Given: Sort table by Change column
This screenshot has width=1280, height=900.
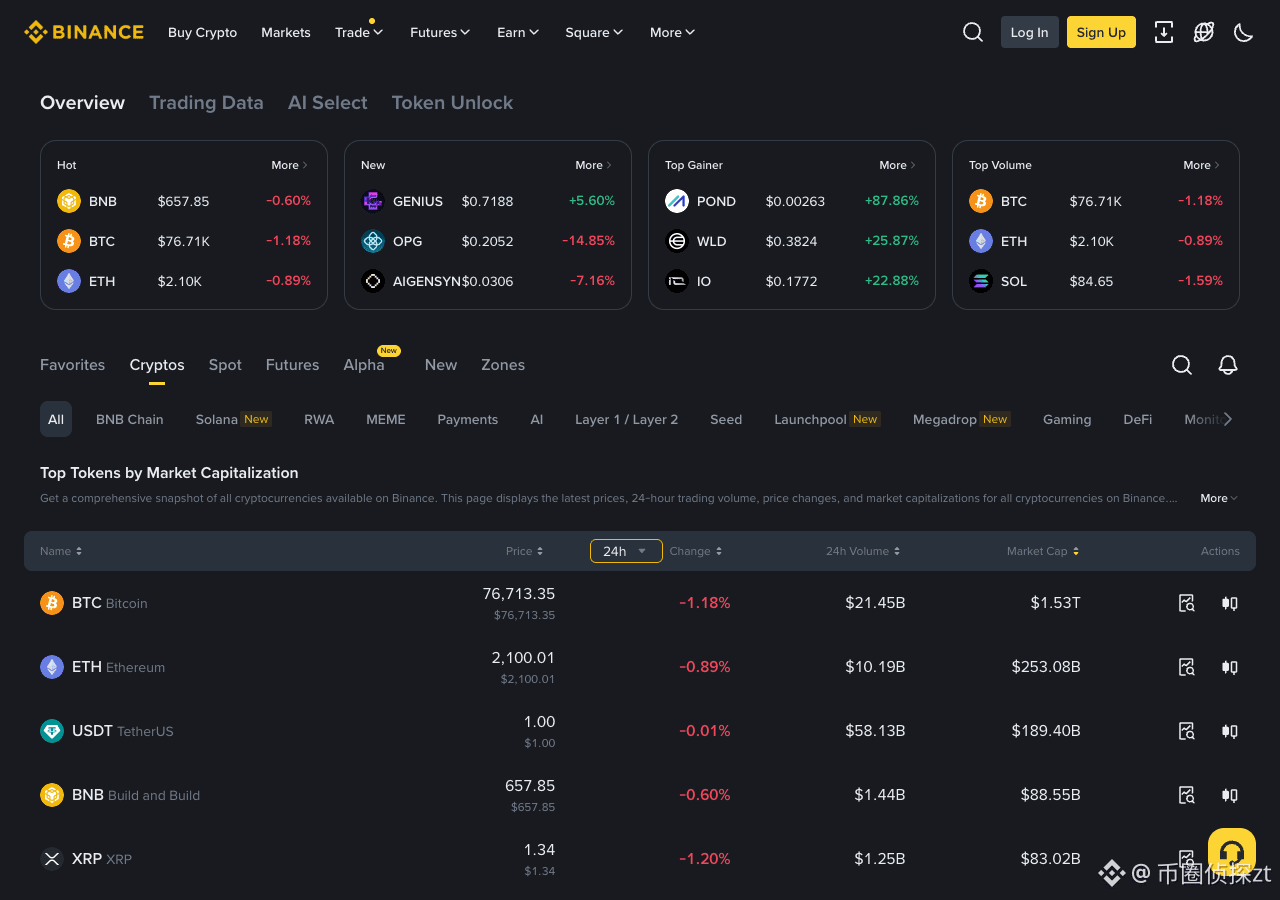Looking at the screenshot, I should [x=696, y=551].
